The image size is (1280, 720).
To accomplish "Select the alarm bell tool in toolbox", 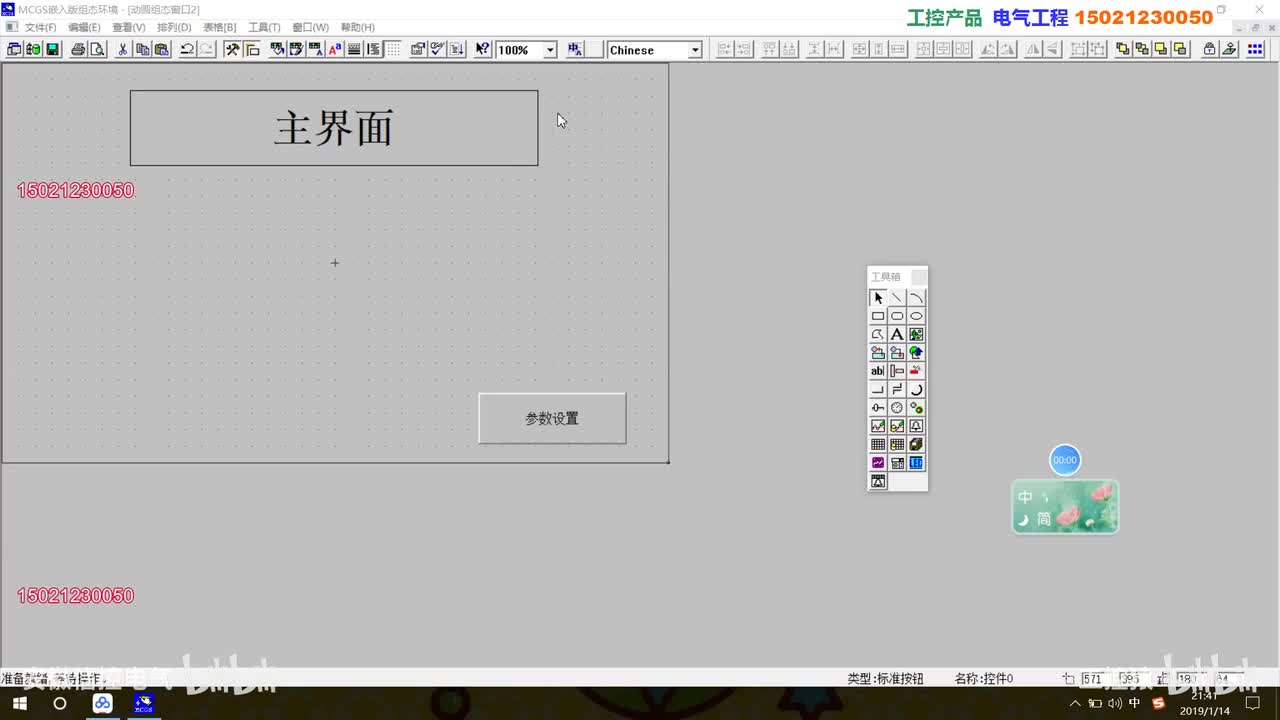I will (x=916, y=426).
